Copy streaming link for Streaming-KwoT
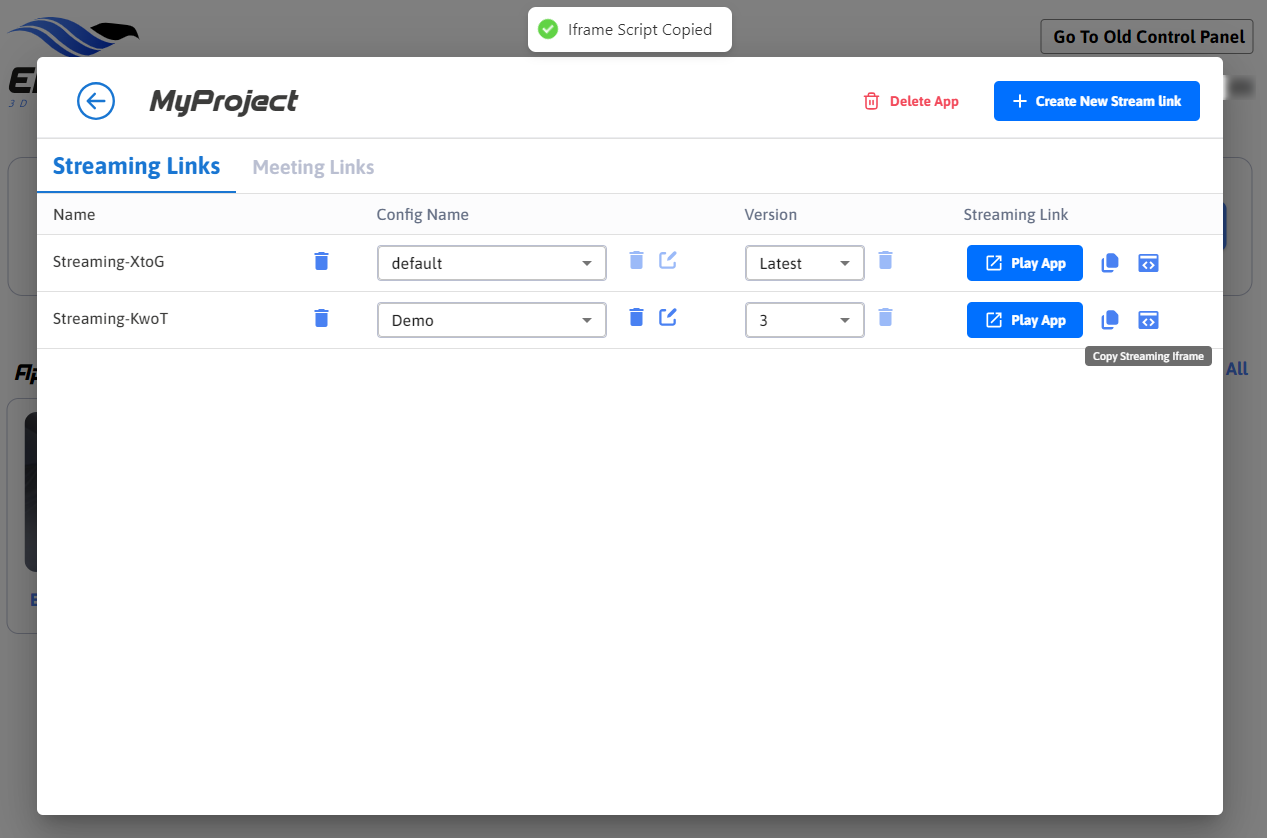Image resolution: width=1267 pixels, height=838 pixels. [x=1109, y=321]
